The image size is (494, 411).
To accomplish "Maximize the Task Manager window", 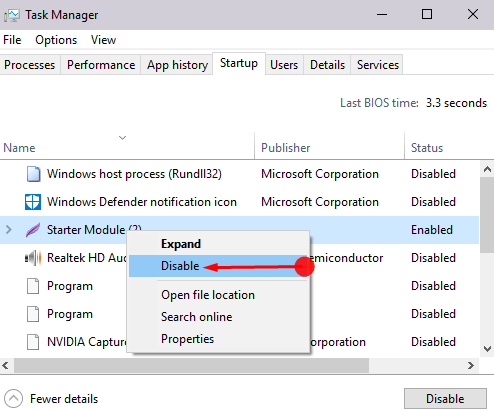I will point(427,14).
